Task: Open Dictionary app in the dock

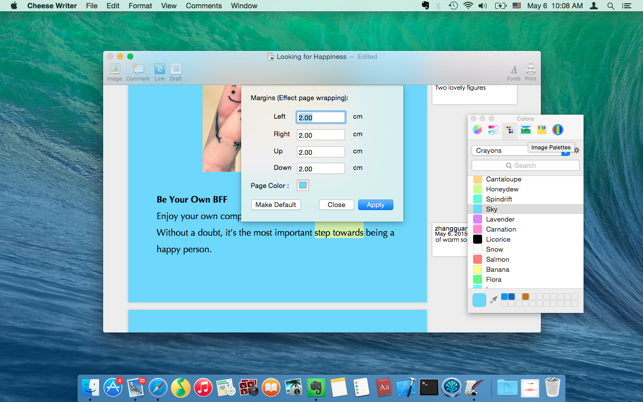Action: 384,387
